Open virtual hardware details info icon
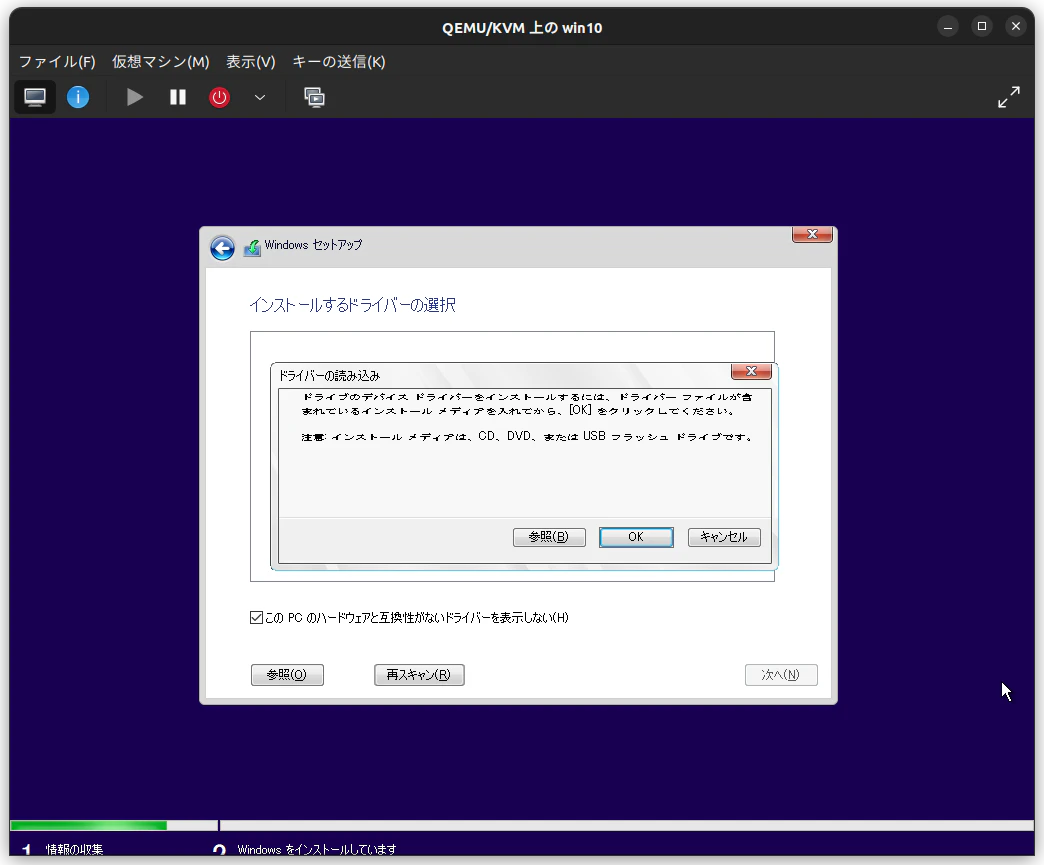 point(78,97)
